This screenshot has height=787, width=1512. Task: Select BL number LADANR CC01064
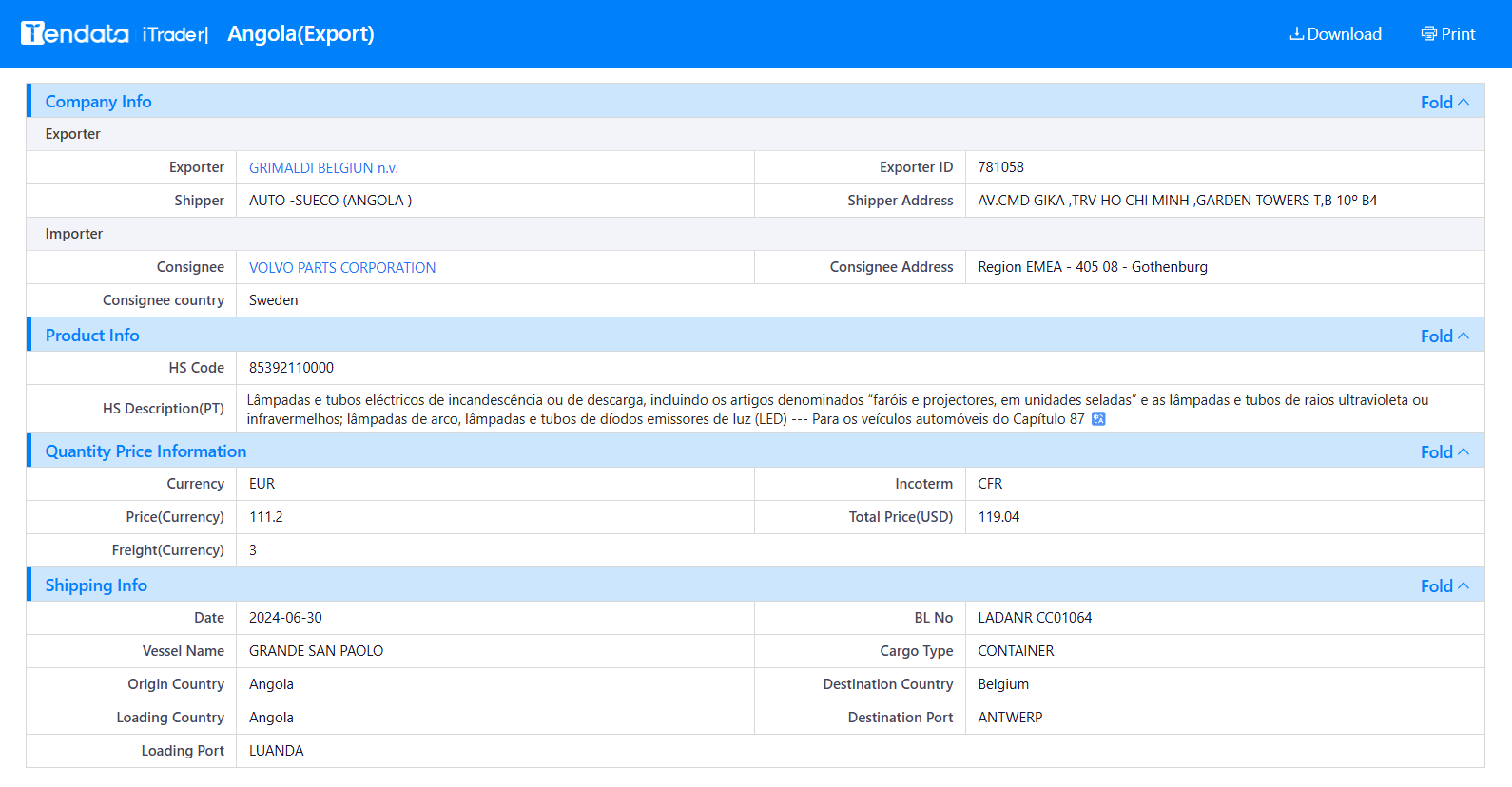[x=1035, y=618]
